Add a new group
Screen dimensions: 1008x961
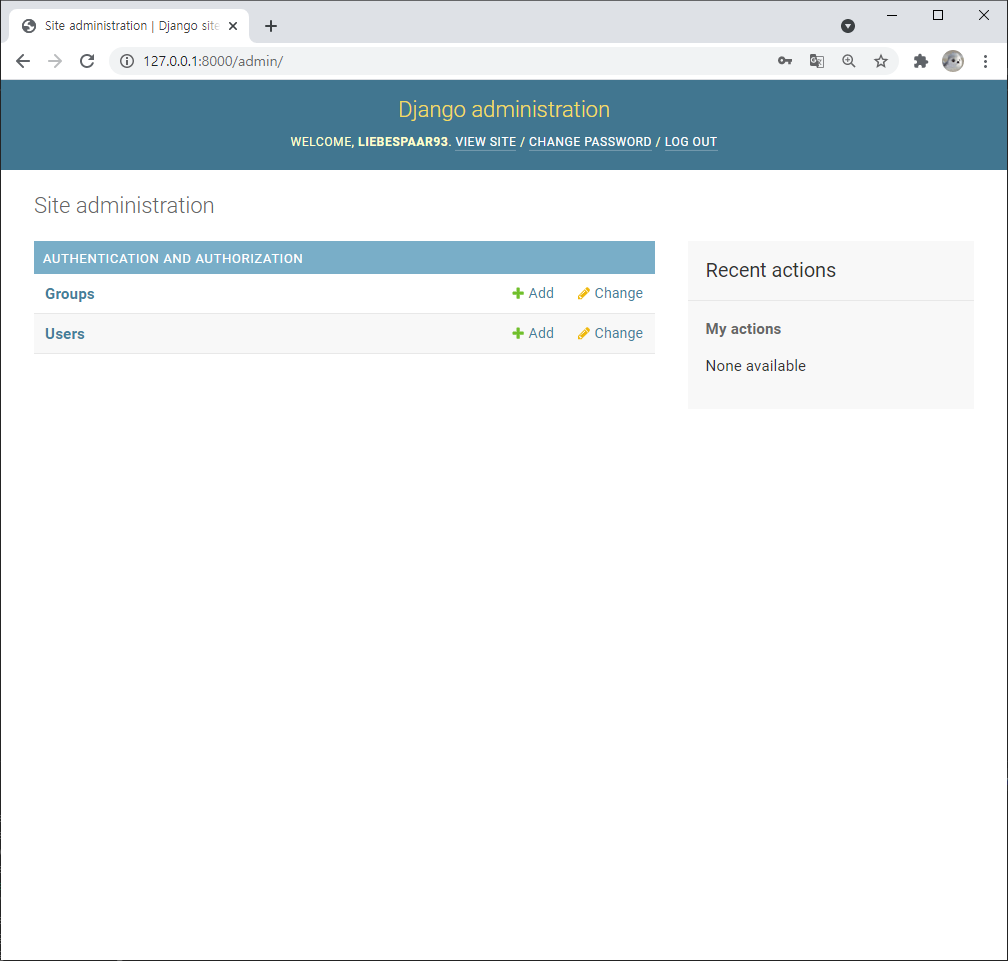click(x=533, y=293)
